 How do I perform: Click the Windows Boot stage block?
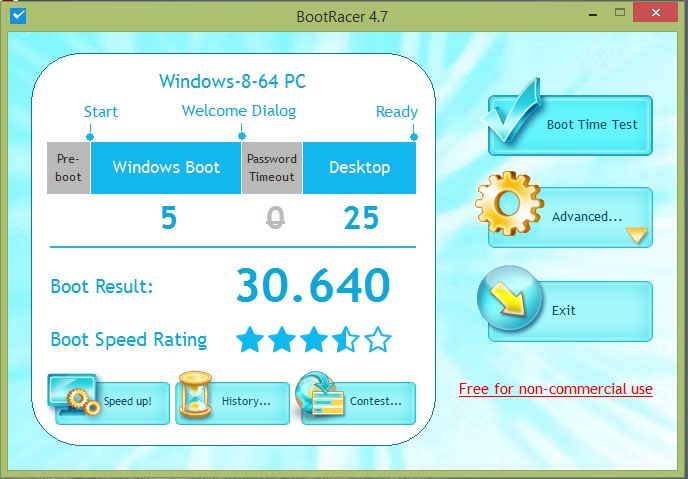click(166, 168)
